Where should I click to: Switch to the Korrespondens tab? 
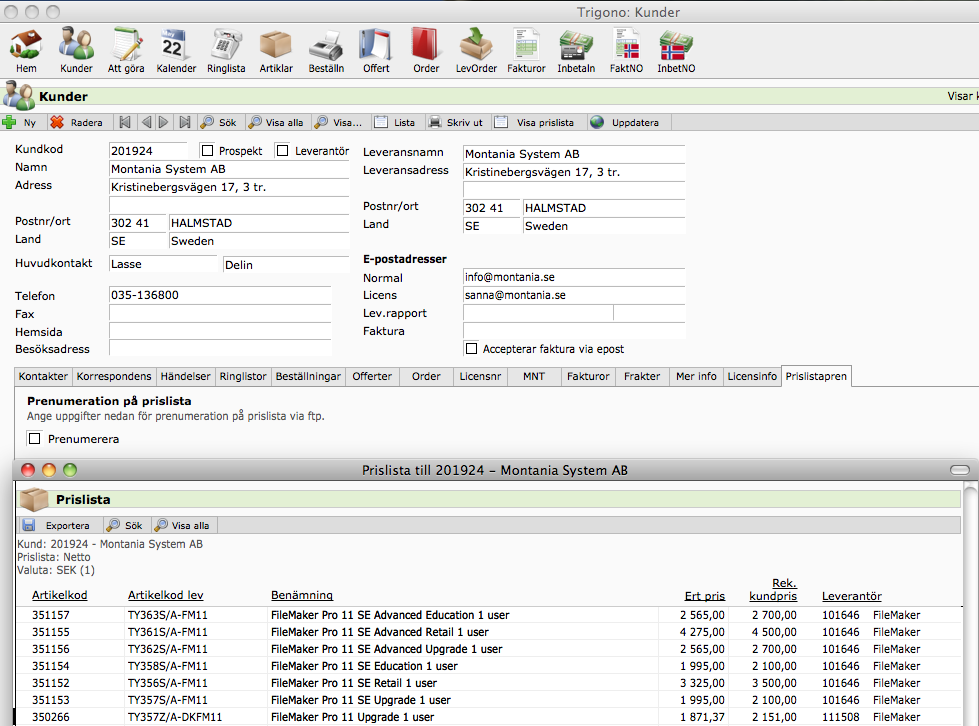click(114, 376)
